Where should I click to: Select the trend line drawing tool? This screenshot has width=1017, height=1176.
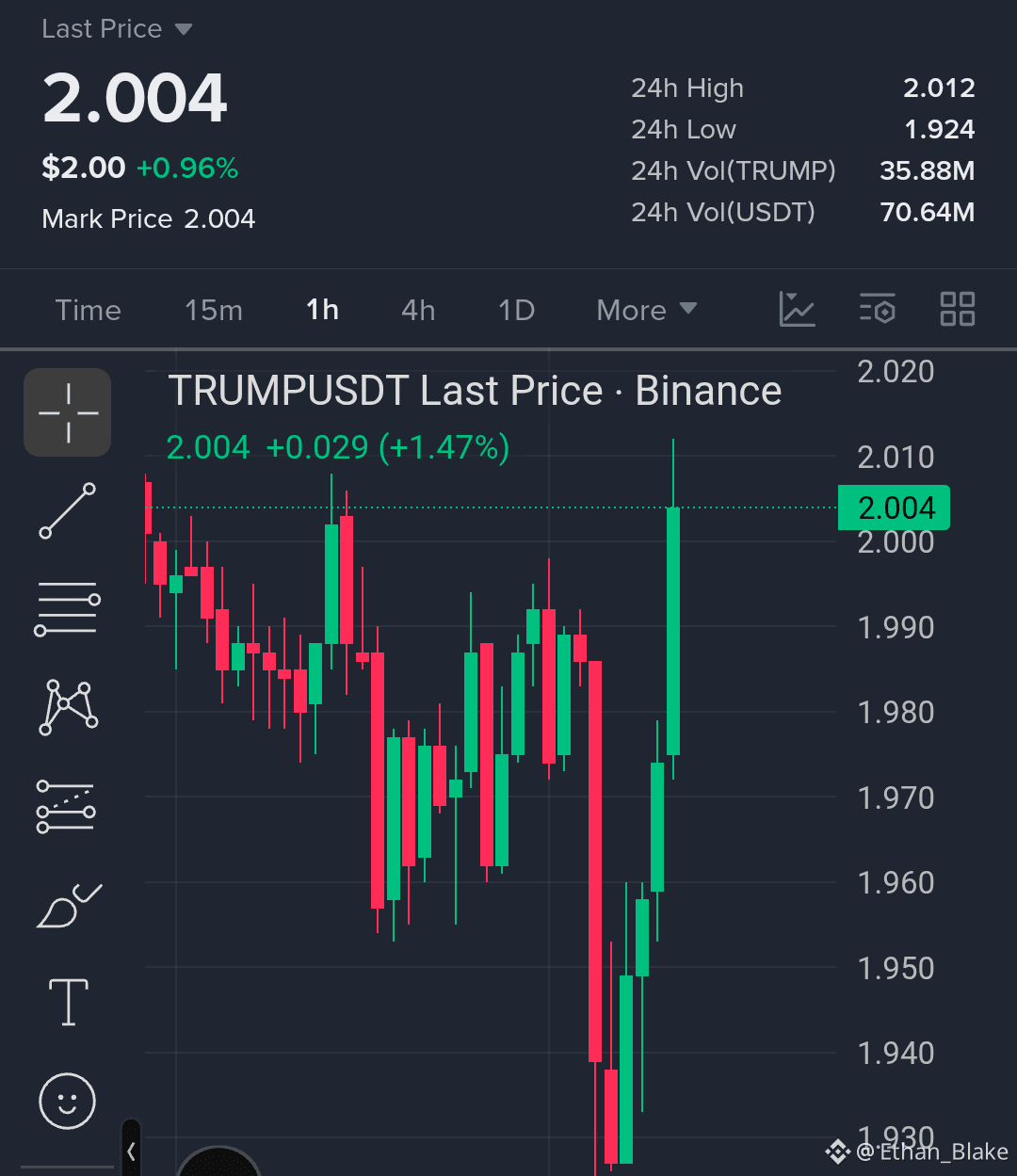pos(68,510)
